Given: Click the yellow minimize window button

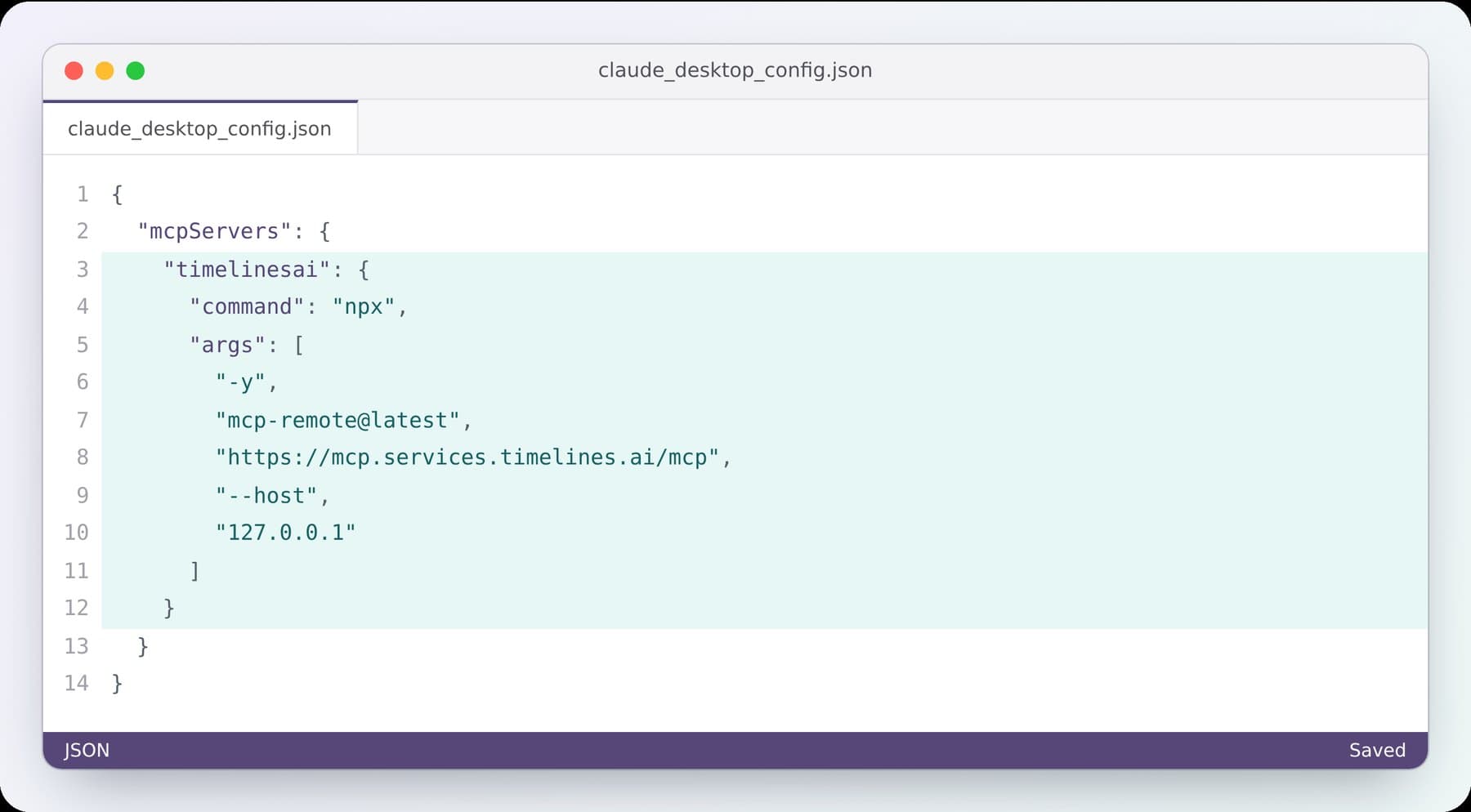Looking at the screenshot, I should pos(105,71).
